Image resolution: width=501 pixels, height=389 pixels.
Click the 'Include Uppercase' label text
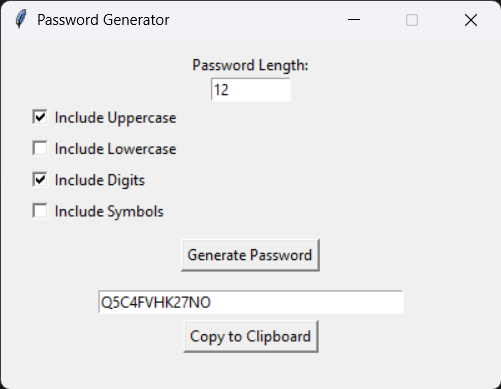click(x=115, y=118)
